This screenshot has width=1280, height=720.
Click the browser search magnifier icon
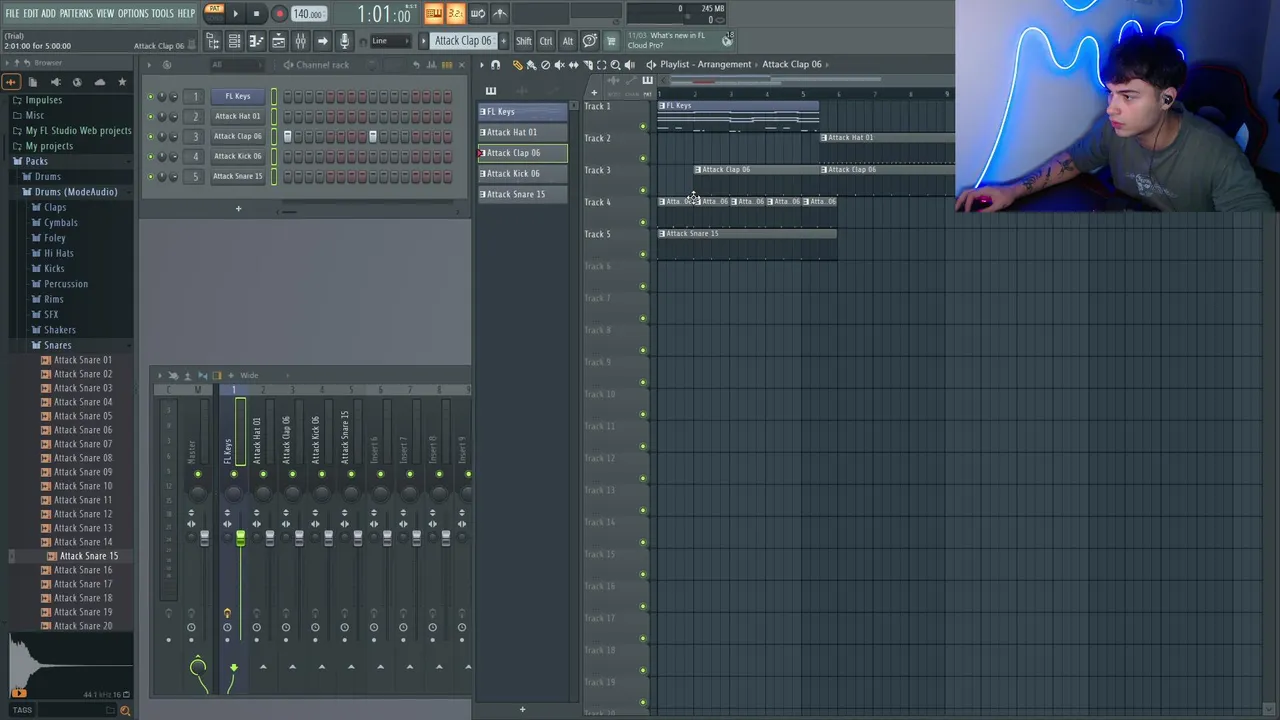[x=125, y=710]
